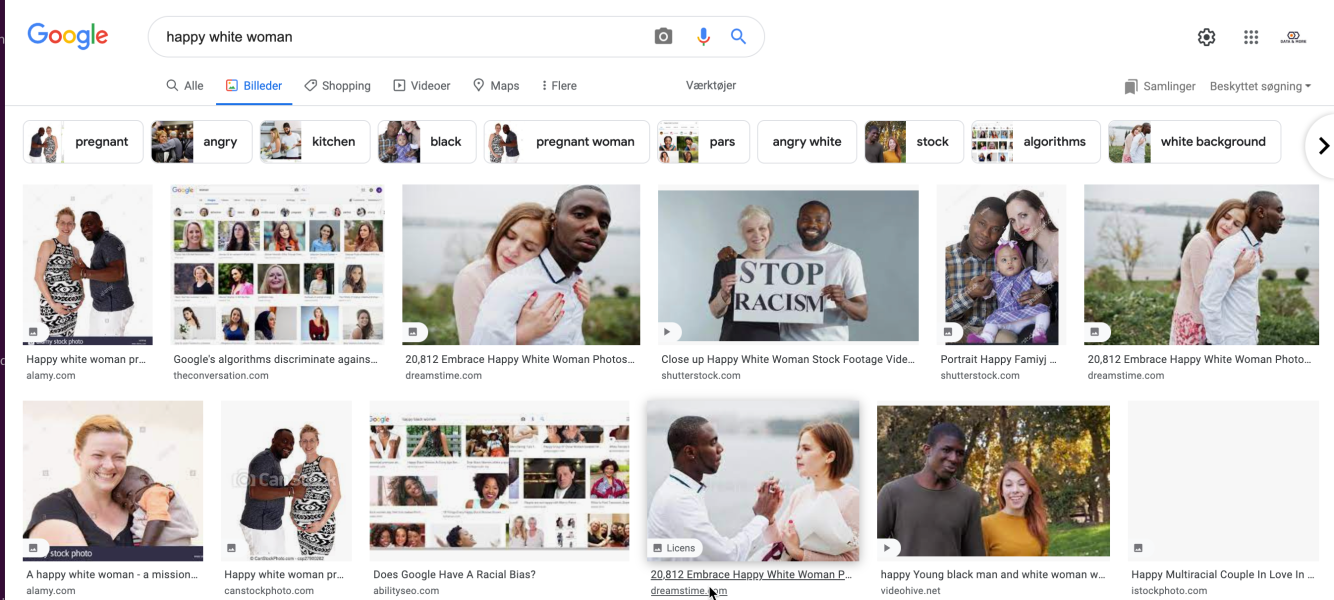Select the 'angry white' suggestion chip
This screenshot has width=1334, height=600.
[807, 142]
